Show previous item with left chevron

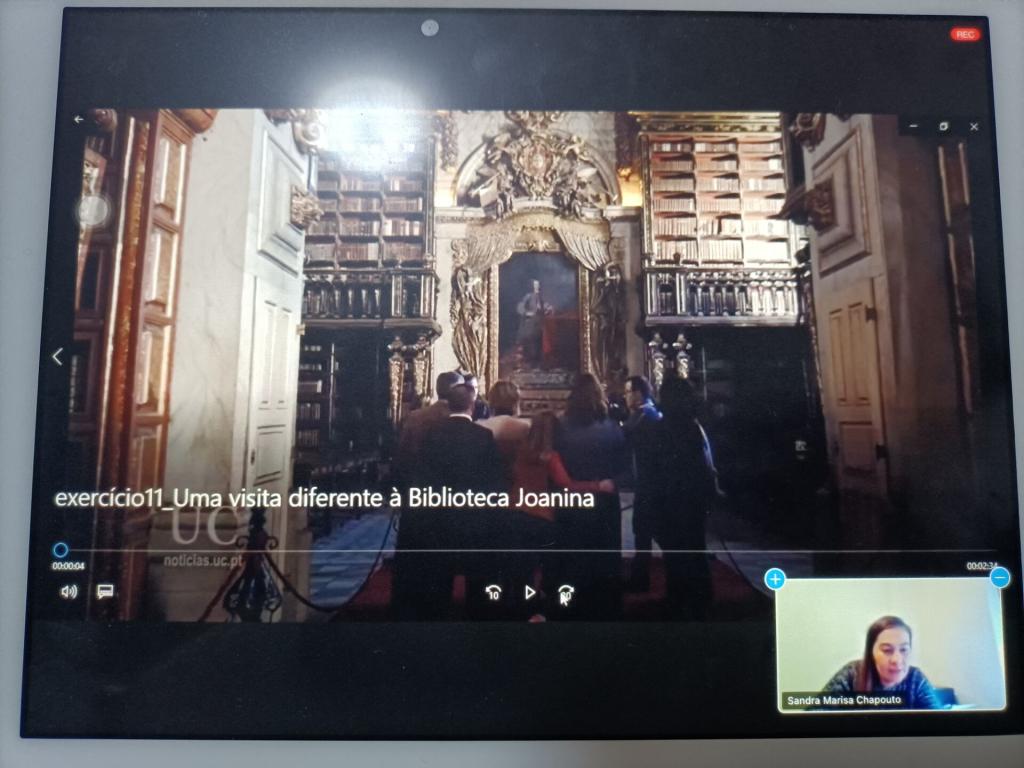57,356
